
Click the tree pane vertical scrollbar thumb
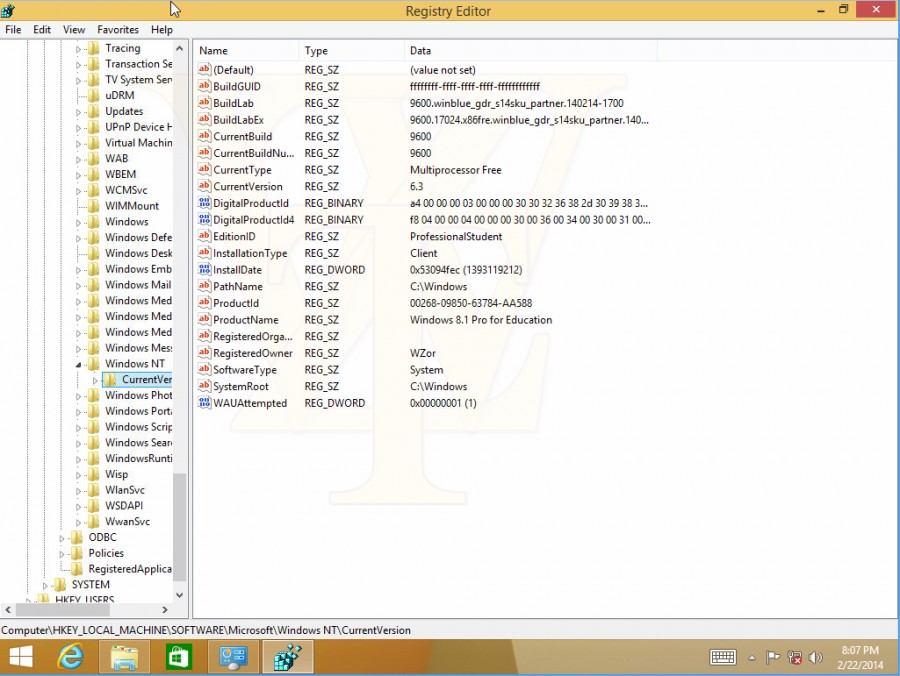[x=179, y=527]
